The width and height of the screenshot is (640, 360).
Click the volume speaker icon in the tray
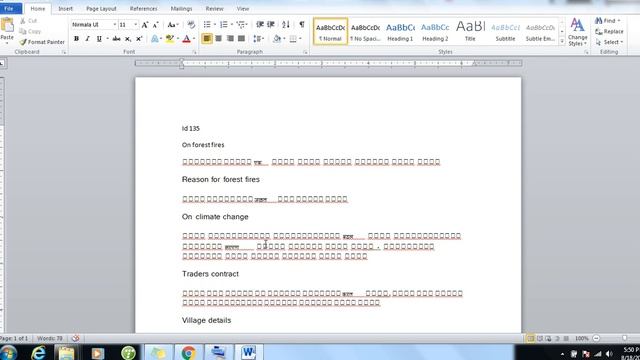[x=609, y=353]
